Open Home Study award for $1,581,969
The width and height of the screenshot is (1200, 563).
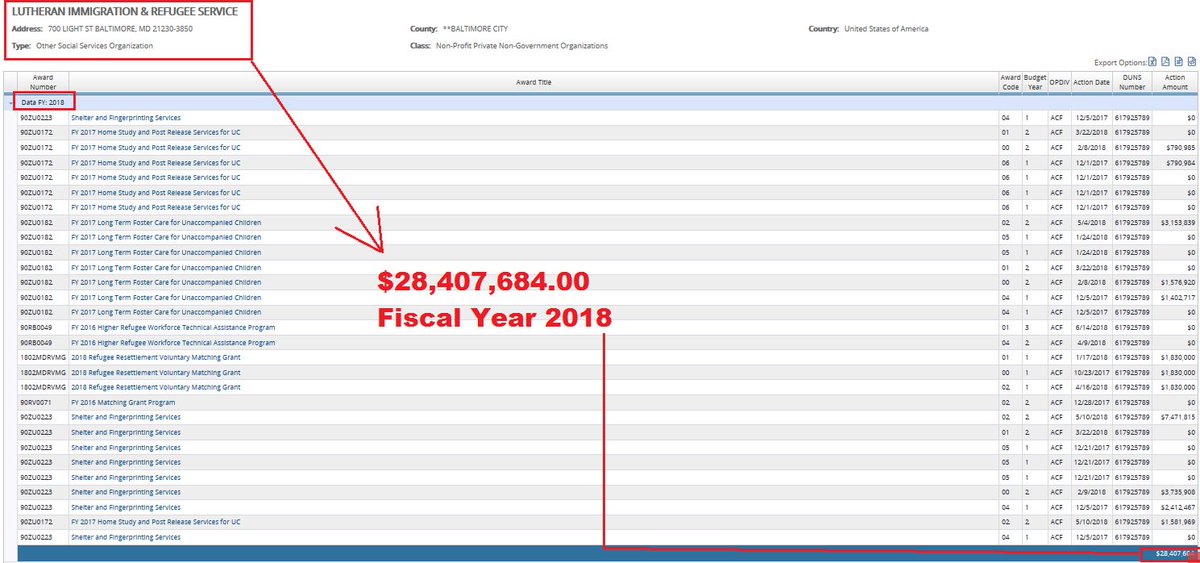click(x=155, y=523)
